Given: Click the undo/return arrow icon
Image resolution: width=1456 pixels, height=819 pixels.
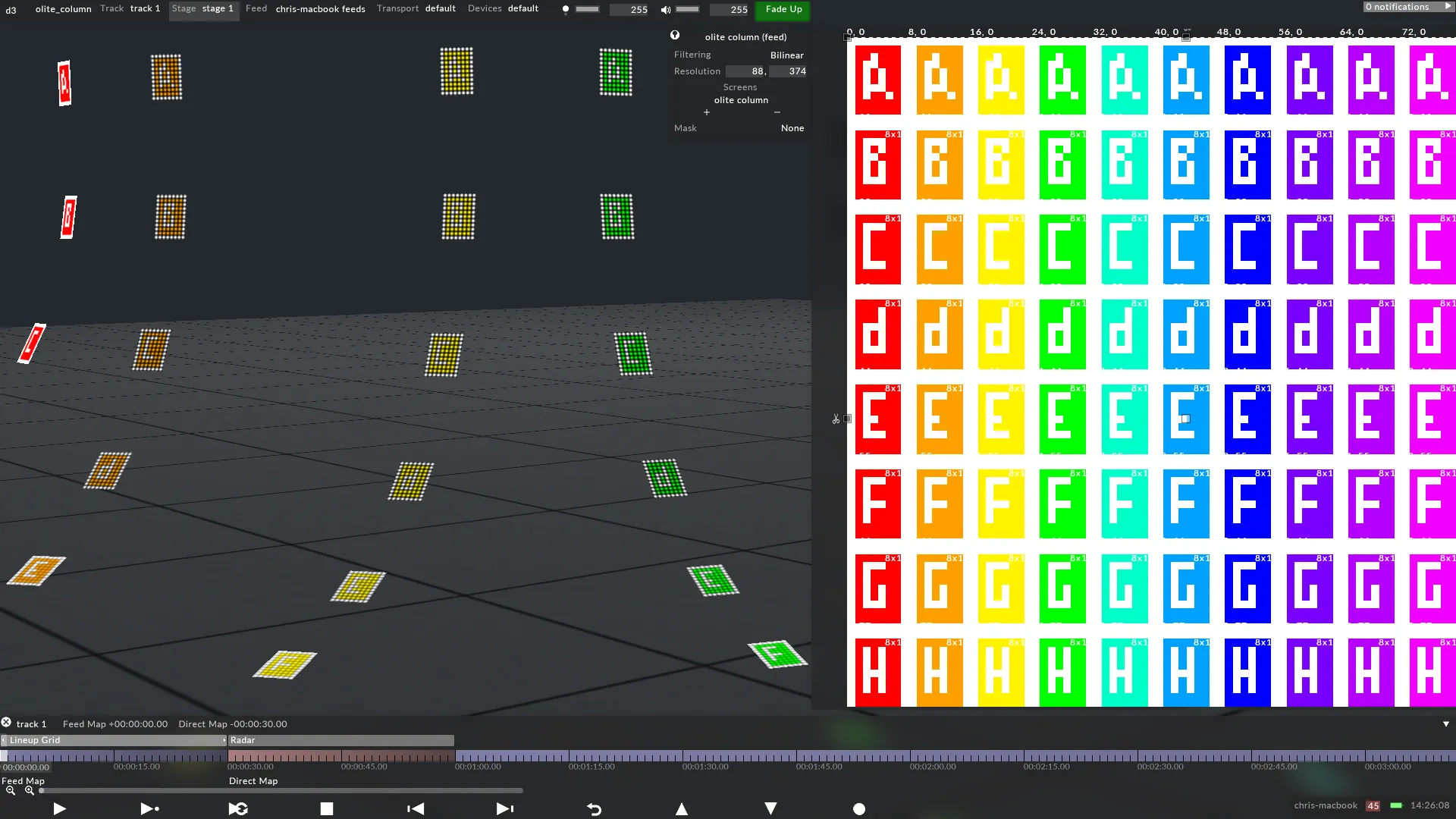Looking at the screenshot, I should point(594,809).
